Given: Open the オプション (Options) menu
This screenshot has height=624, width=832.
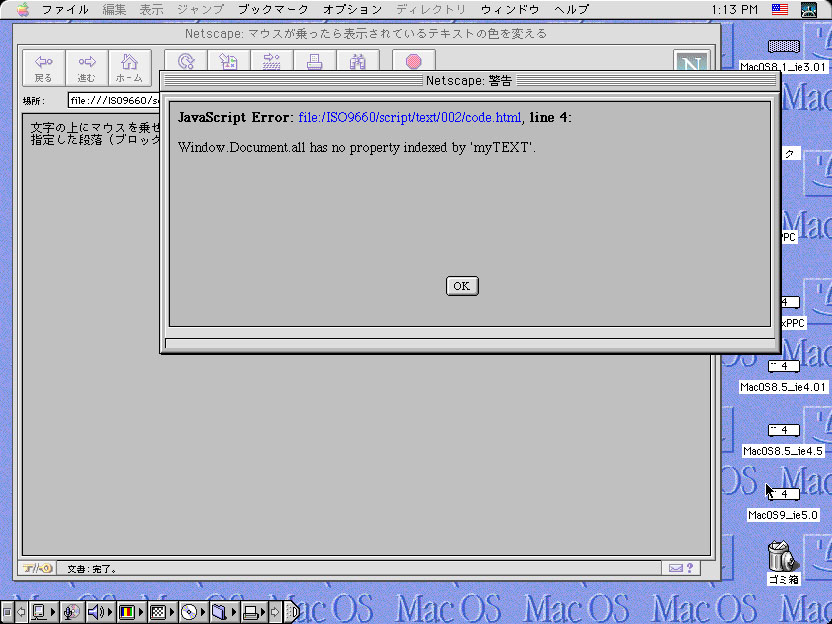Looking at the screenshot, I should tap(352, 10).
